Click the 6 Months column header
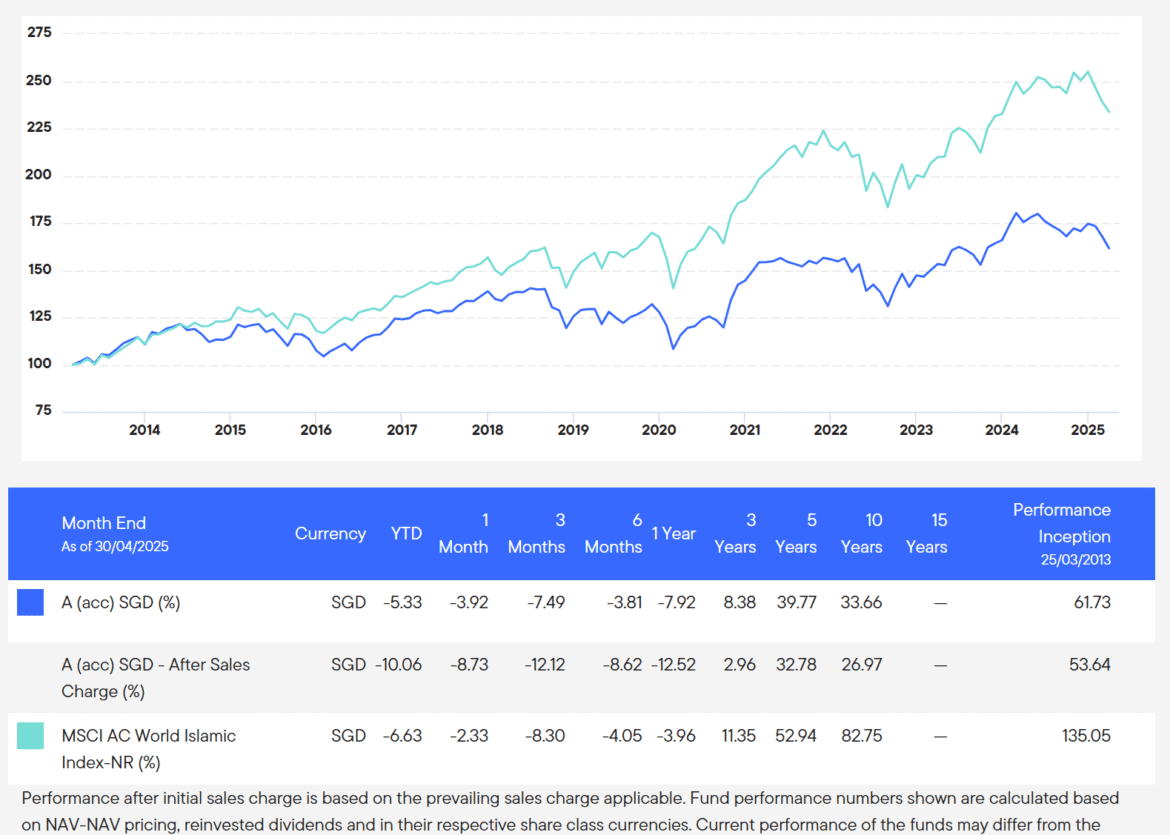Viewport: 1170px width, 835px height. [x=613, y=534]
